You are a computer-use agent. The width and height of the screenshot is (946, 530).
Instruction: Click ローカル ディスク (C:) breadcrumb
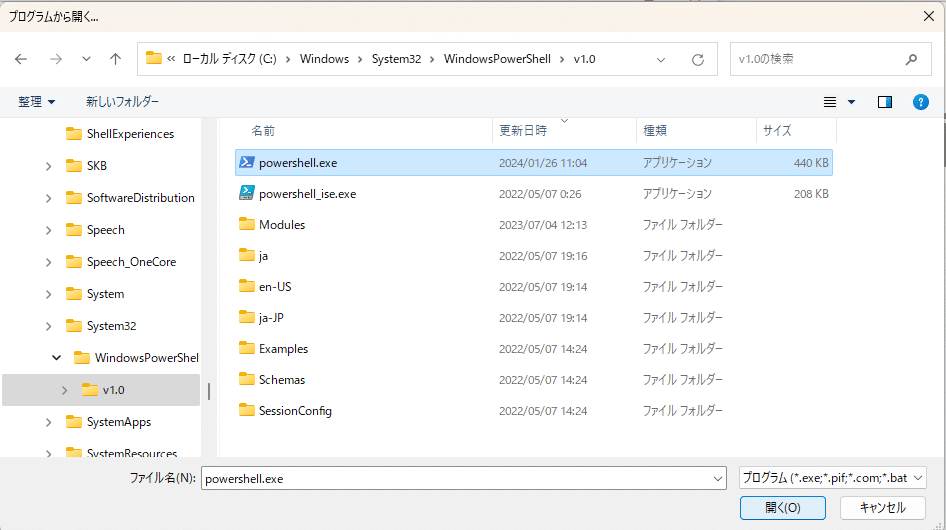[229, 59]
